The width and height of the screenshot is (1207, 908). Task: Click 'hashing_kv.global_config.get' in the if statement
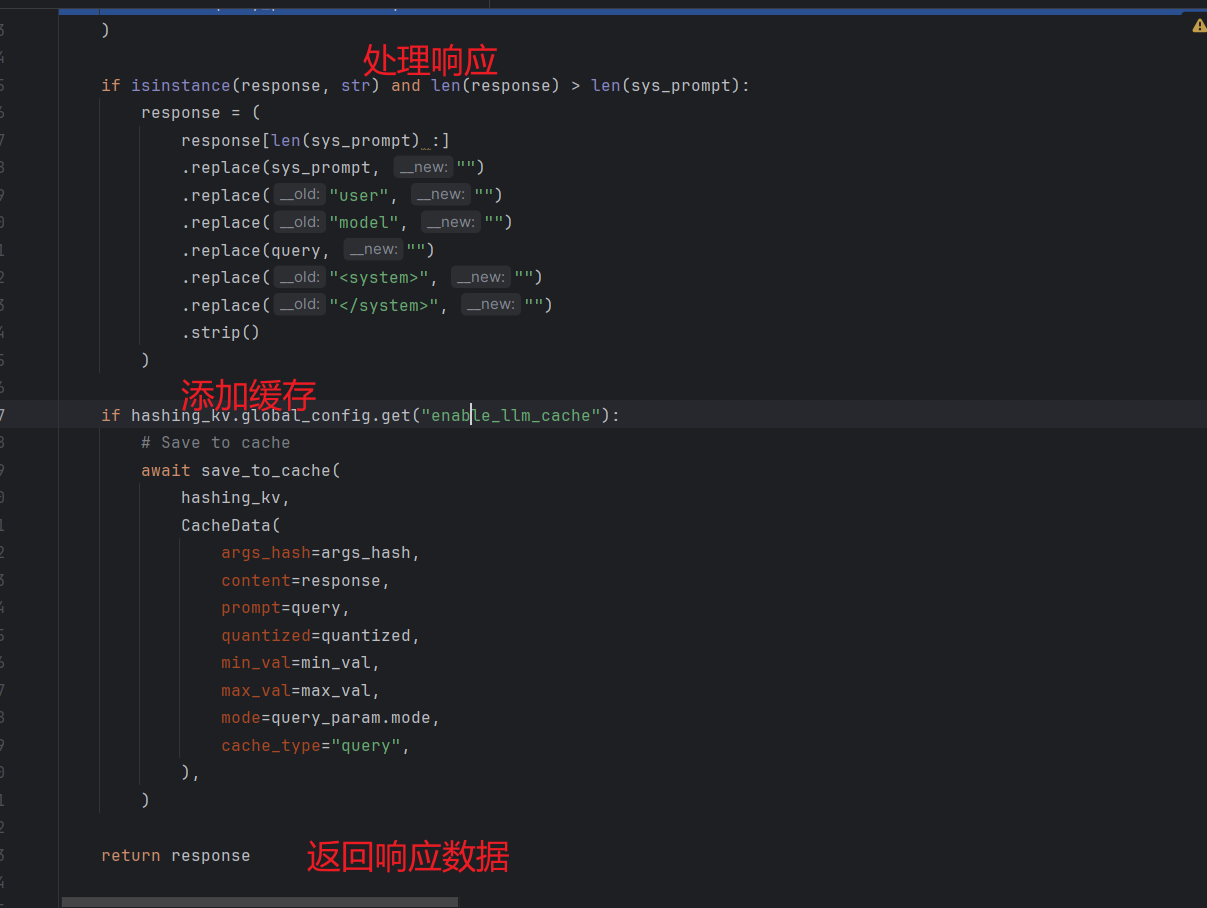click(x=271, y=415)
